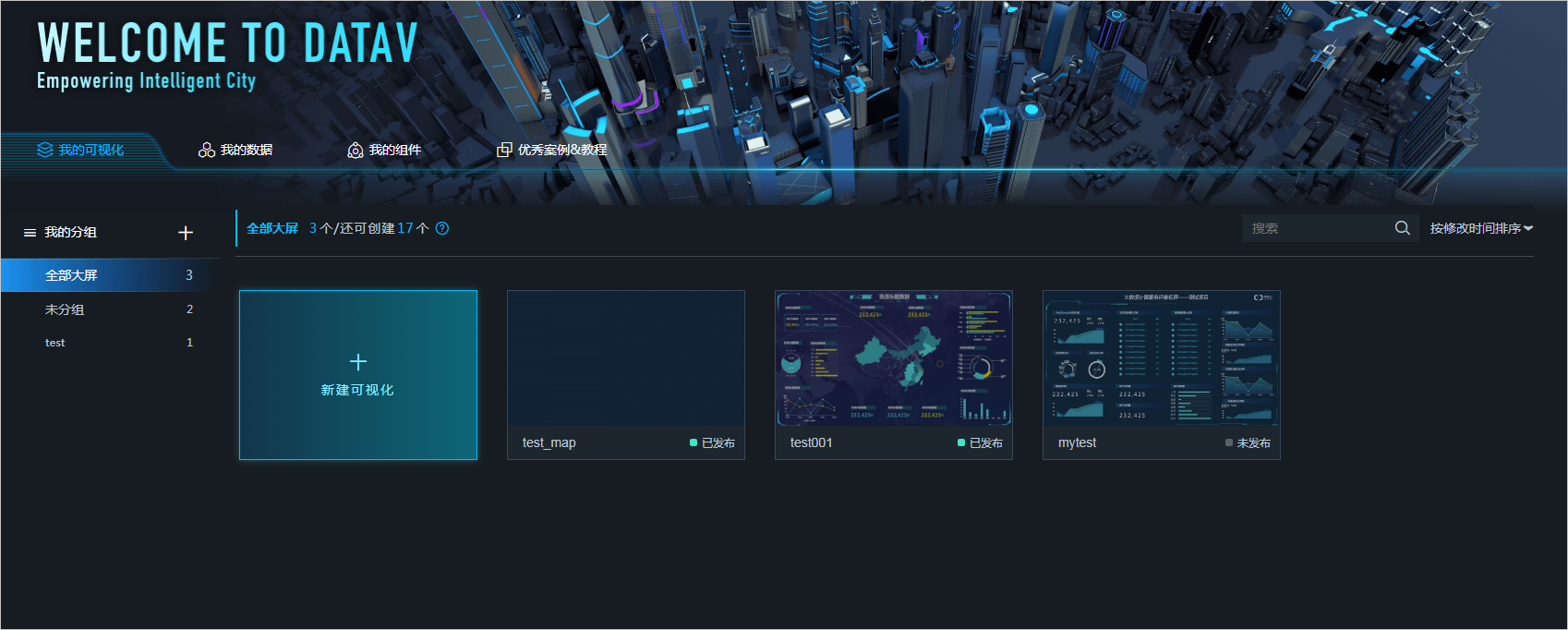The image size is (1568, 630).
Task: Open the test001 dashboard thumbnail
Action: (894, 358)
